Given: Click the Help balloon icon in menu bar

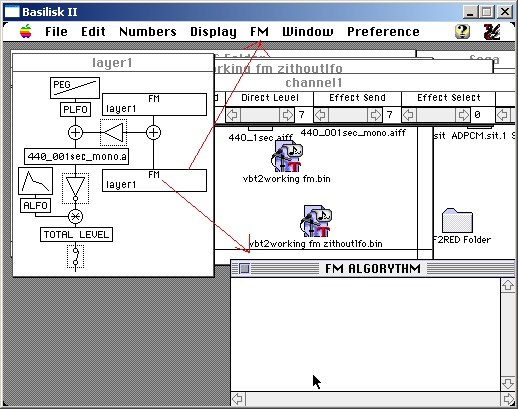Looking at the screenshot, I should point(462,32).
